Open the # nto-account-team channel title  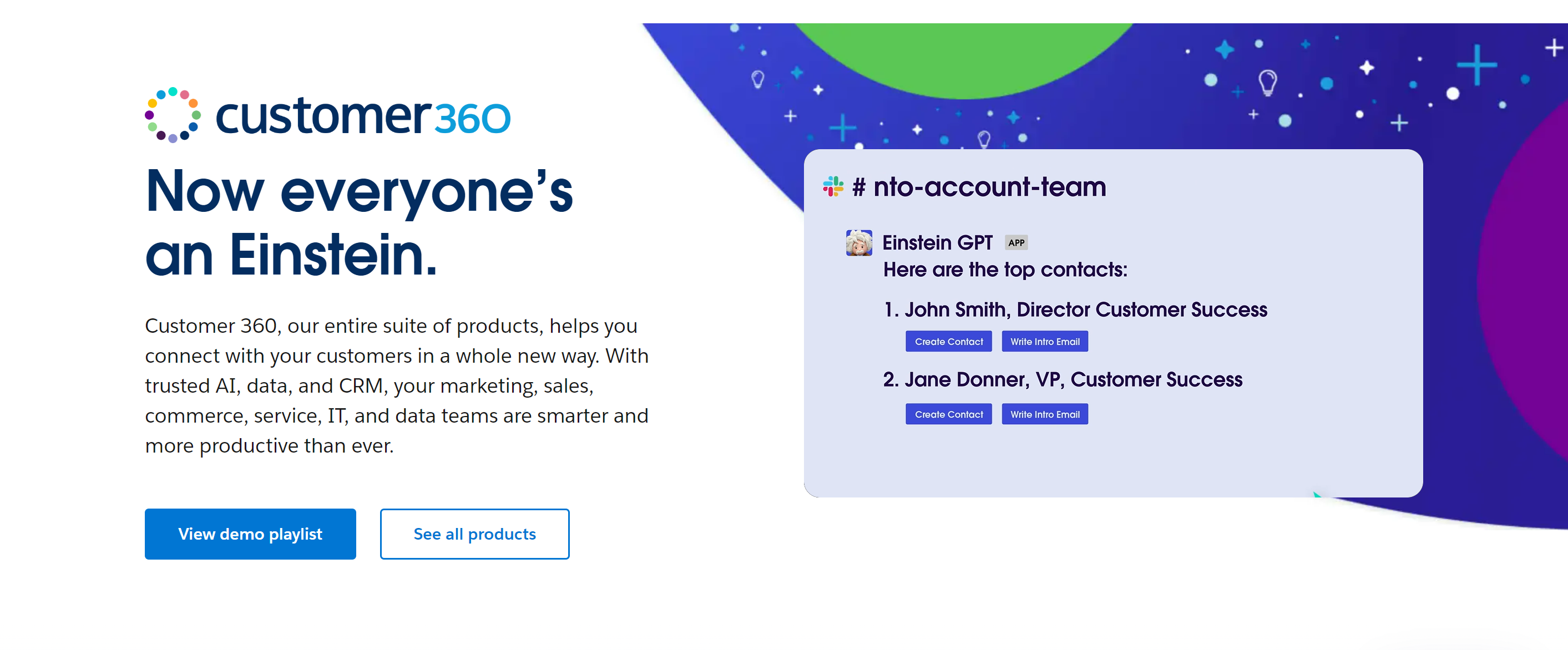[x=979, y=187]
